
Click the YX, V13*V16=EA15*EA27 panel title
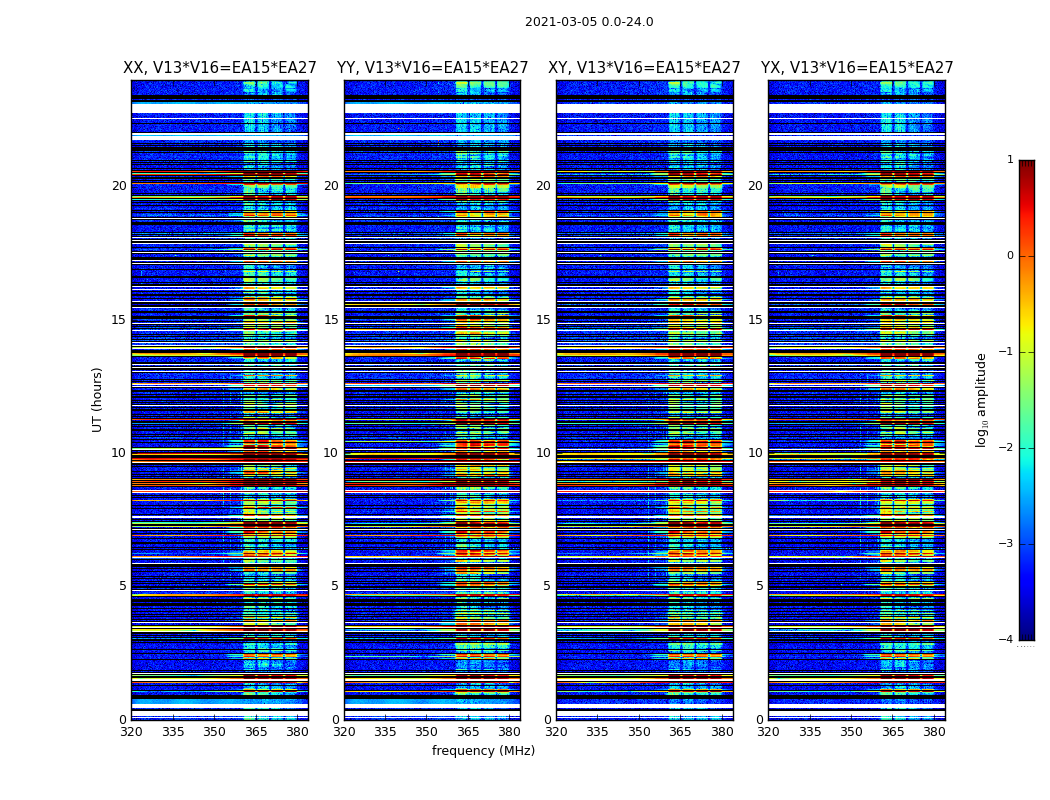(857, 68)
